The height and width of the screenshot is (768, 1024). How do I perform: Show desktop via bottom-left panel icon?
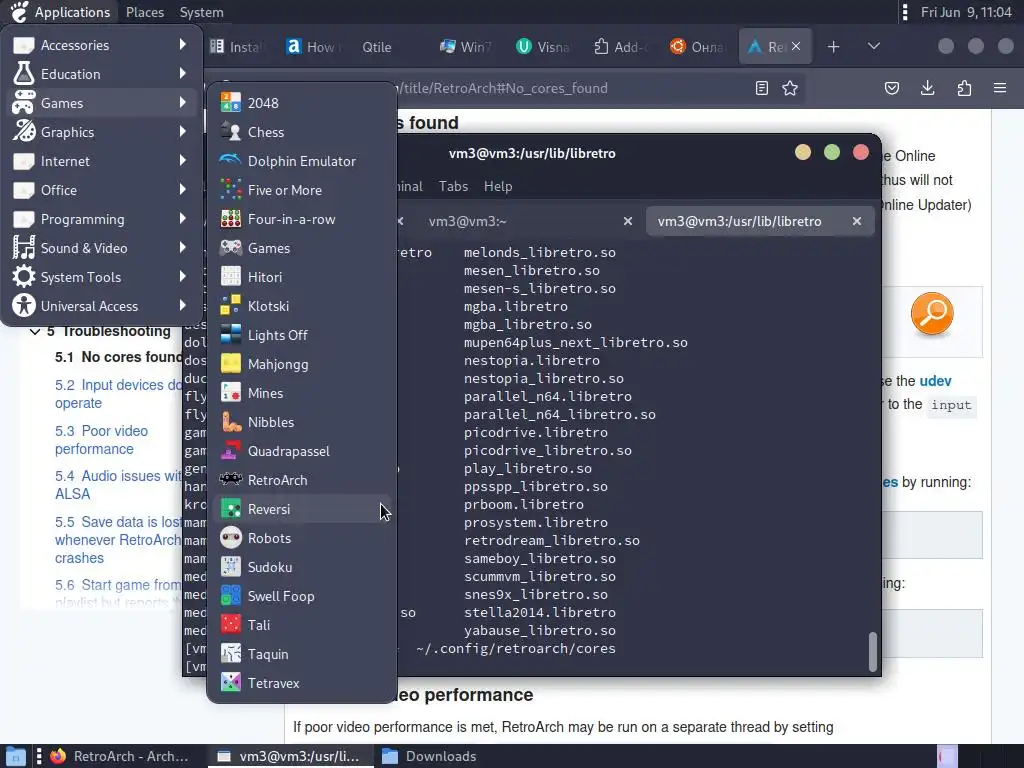tap(14, 756)
